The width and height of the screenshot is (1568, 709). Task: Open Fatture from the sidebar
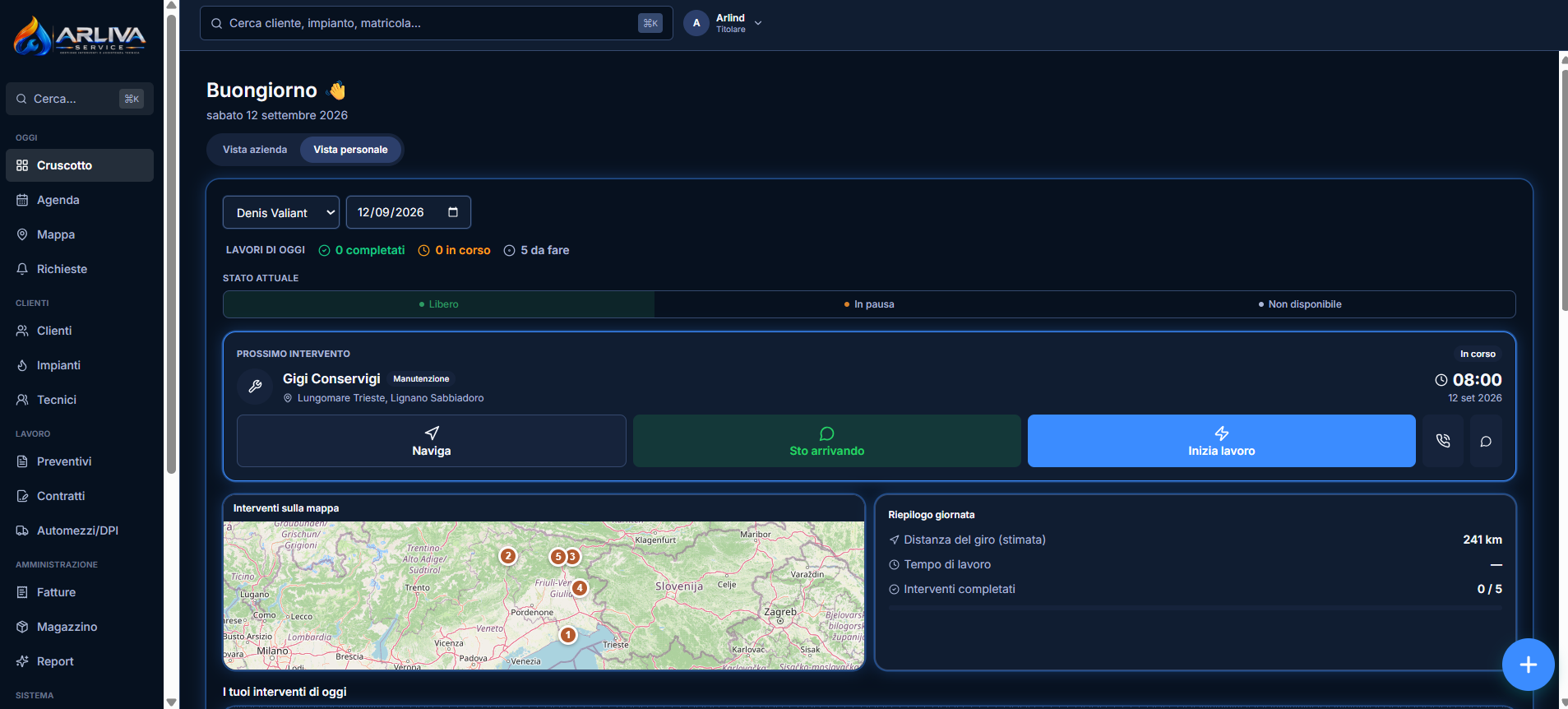[80, 592]
